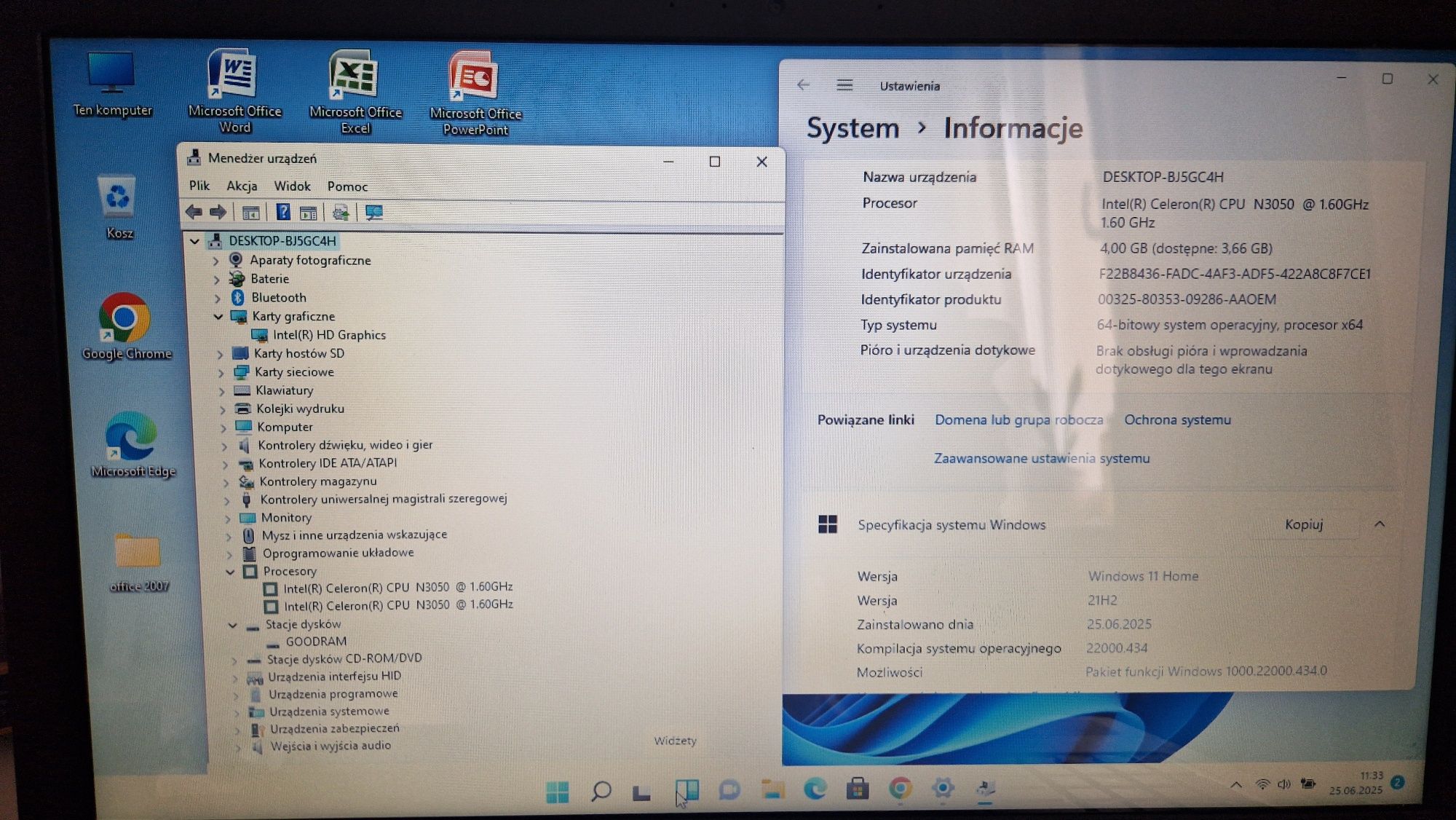The height and width of the screenshot is (820, 1456).
Task: Open Microsoft Office Excel desktop shortcut
Action: (355, 92)
